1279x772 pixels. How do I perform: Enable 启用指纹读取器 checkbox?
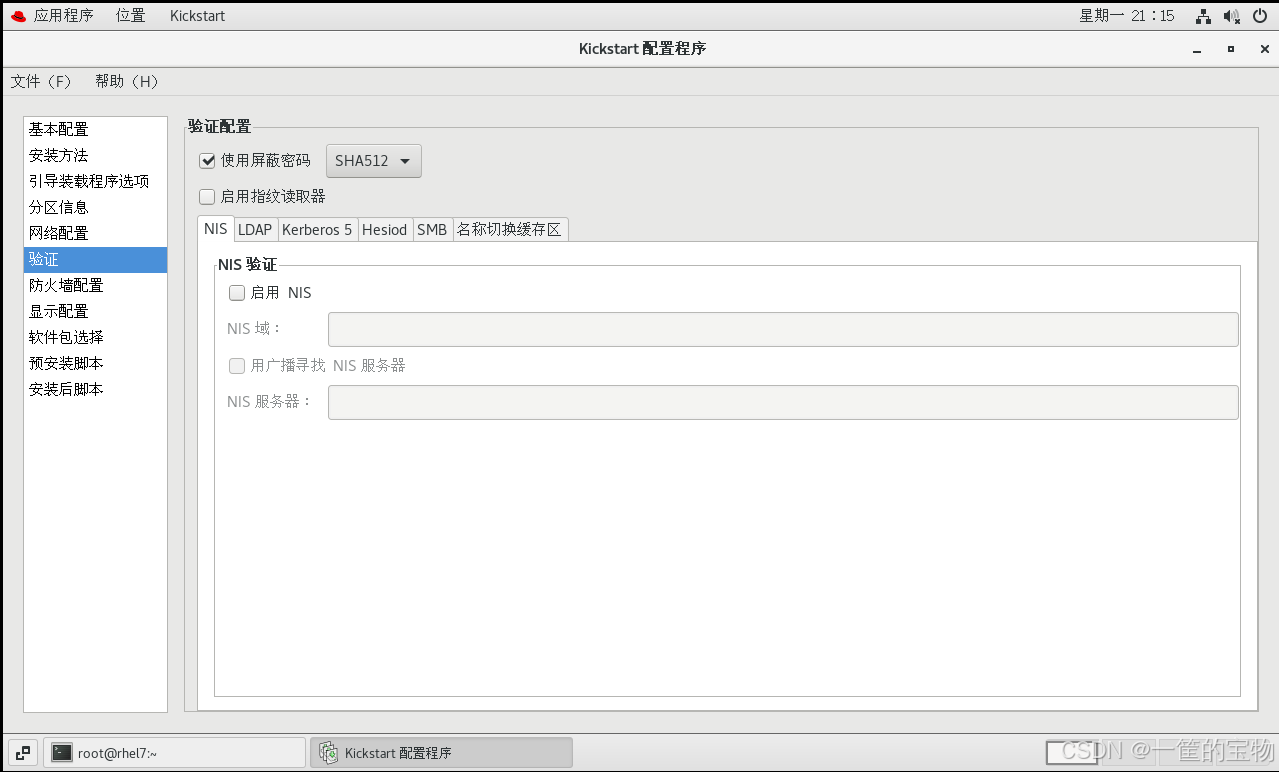[208, 196]
